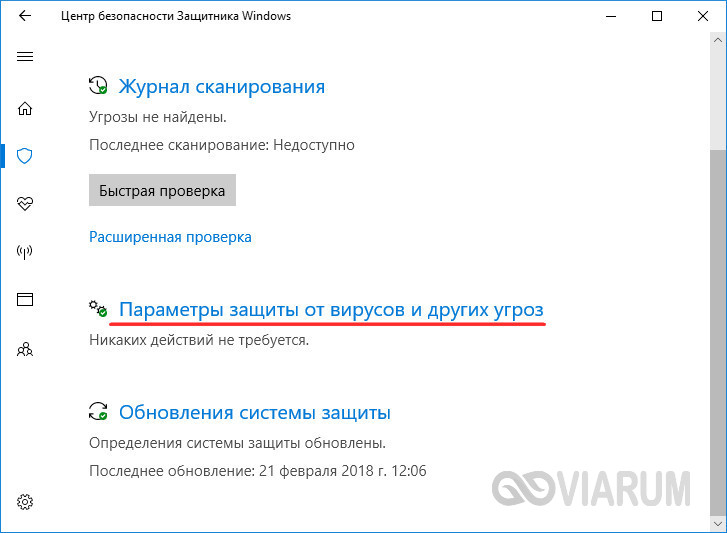Close the Defender Security Center window
Image resolution: width=727 pixels, height=533 pixels.
[703, 16]
